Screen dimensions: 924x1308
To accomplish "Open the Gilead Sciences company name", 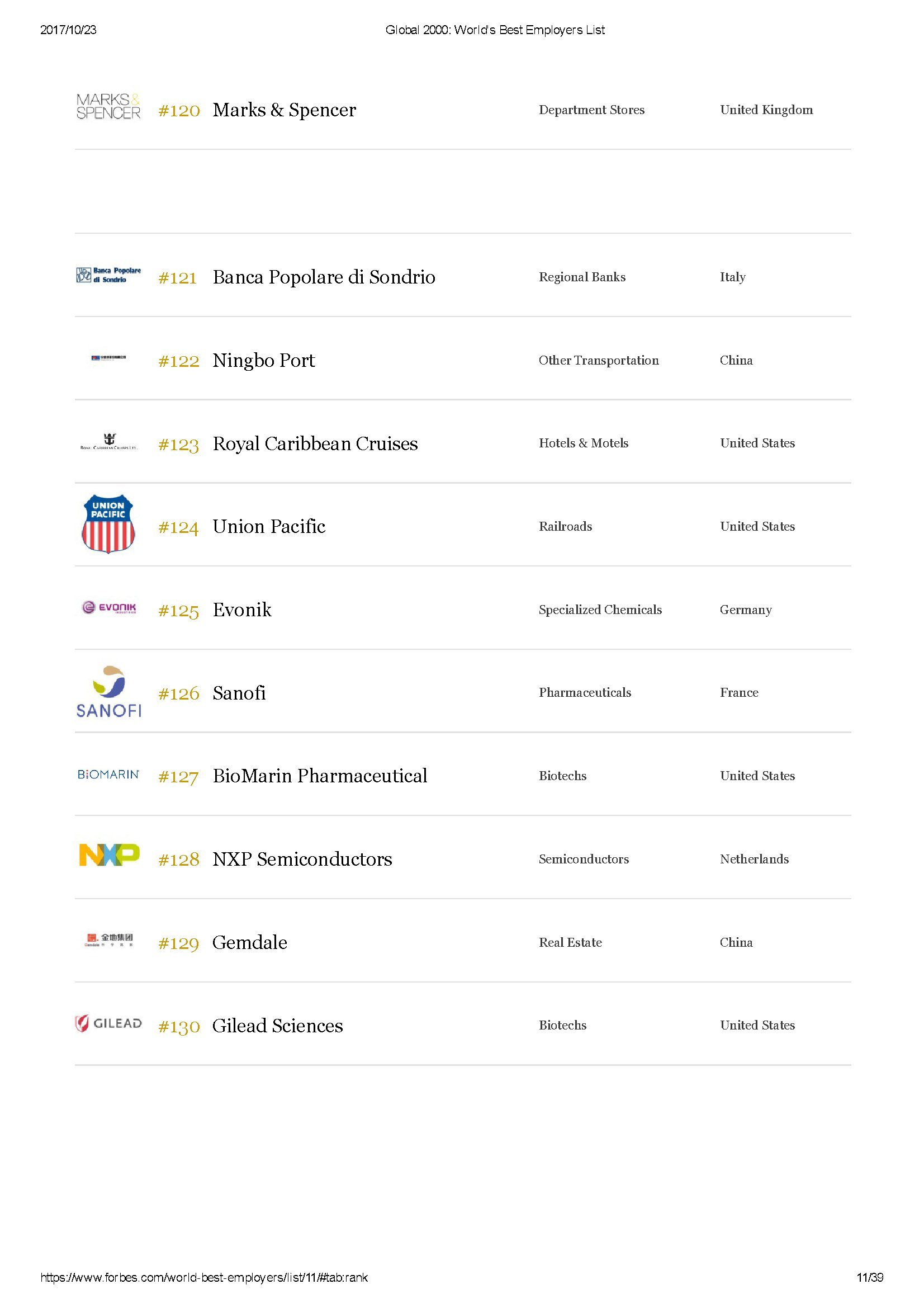I will tap(278, 1026).
